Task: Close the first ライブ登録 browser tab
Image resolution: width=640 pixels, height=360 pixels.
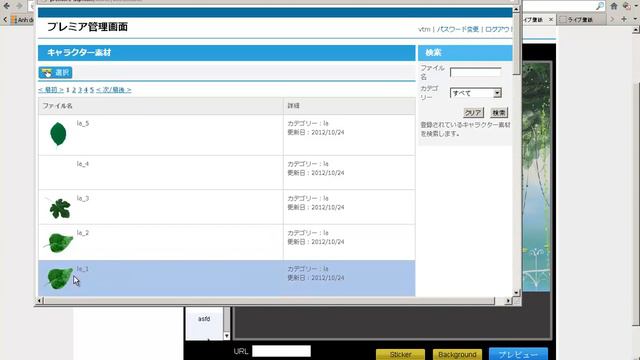Action: 551,19
